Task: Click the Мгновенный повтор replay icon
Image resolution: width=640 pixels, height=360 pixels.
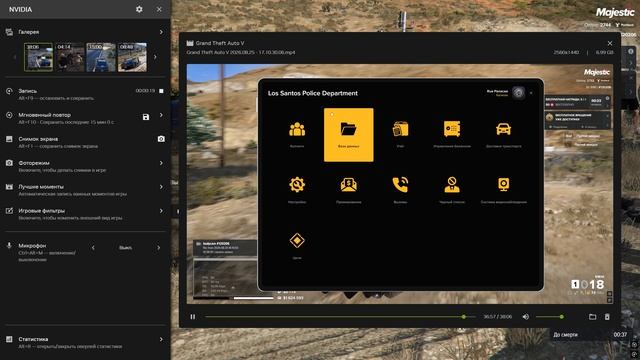Action: [9, 115]
